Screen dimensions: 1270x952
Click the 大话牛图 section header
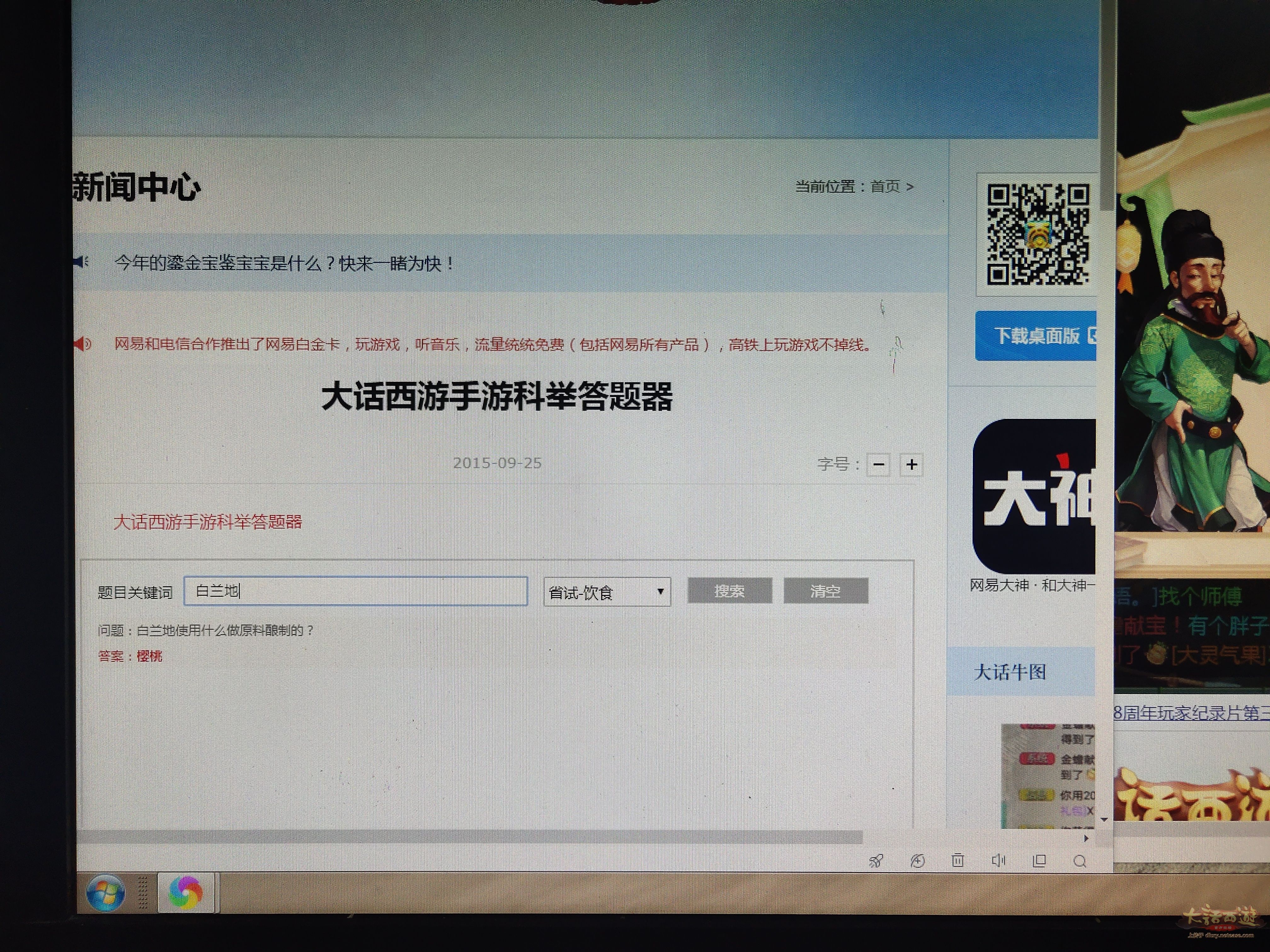1021,671
